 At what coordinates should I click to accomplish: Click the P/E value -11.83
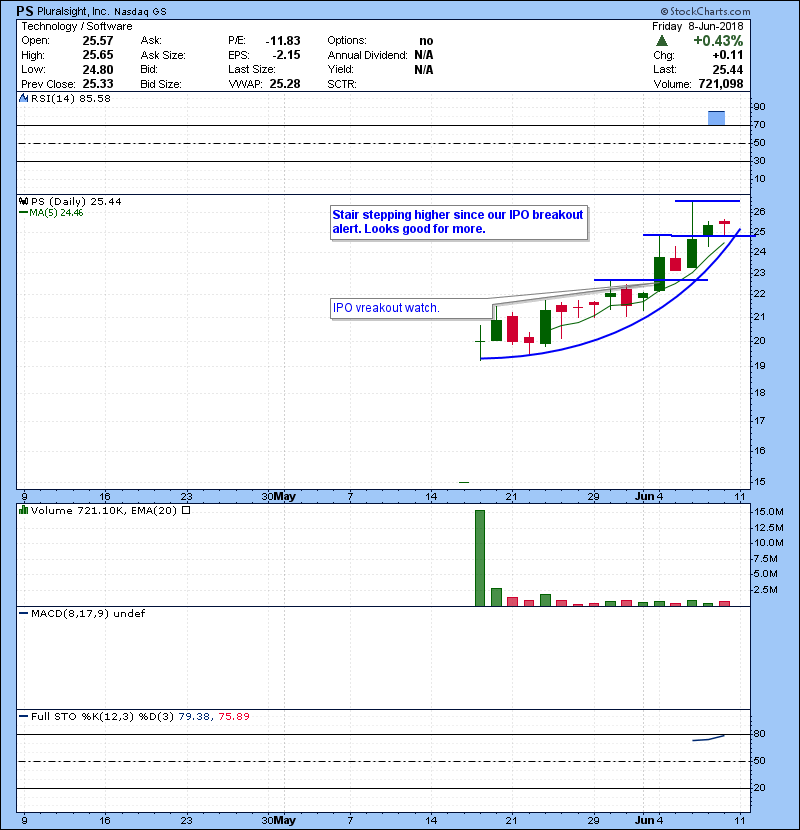click(x=283, y=41)
